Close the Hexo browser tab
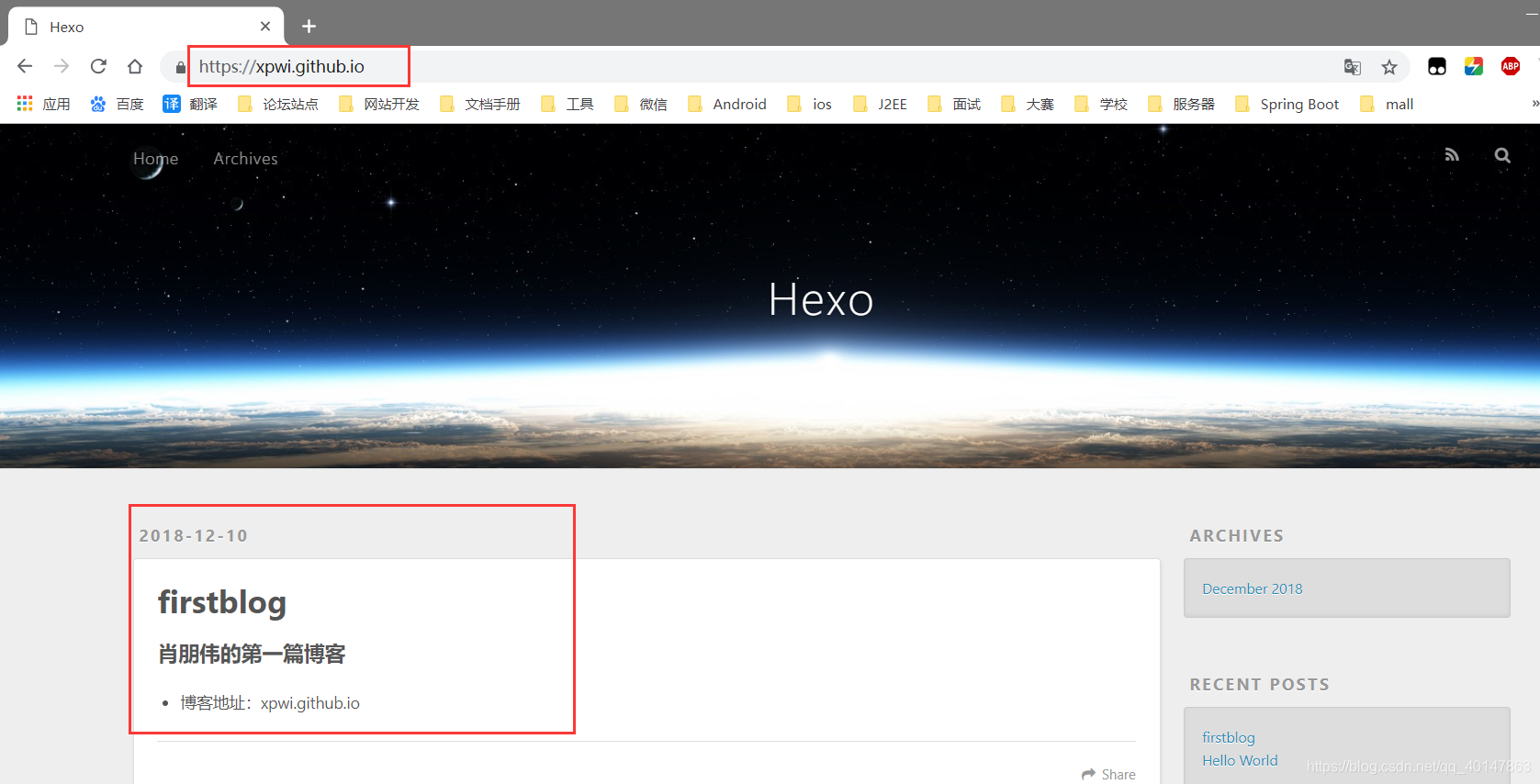 (x=265, y=27)
